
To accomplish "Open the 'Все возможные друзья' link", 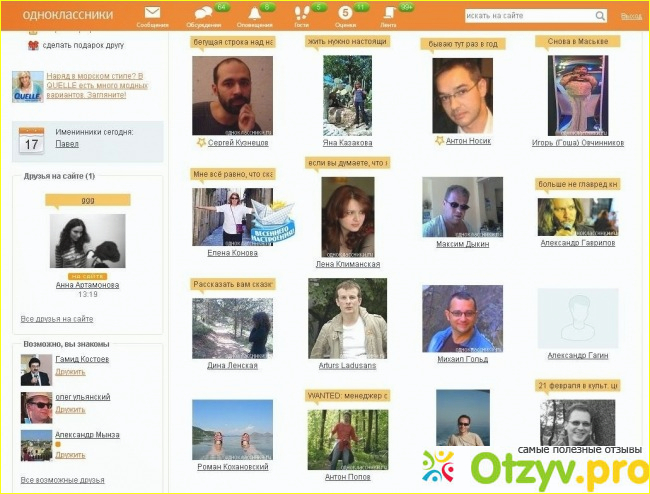I will [x=63, y=479].
